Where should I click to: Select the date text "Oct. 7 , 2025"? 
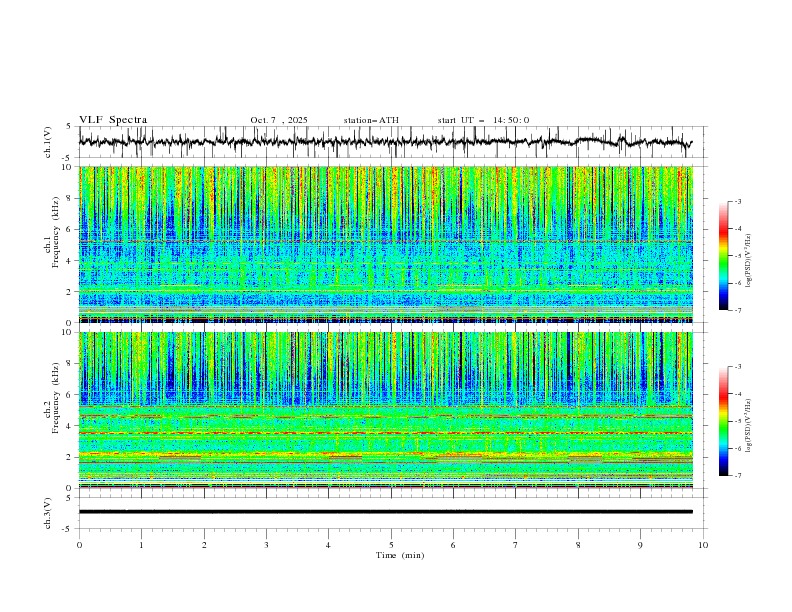[279, 120]
